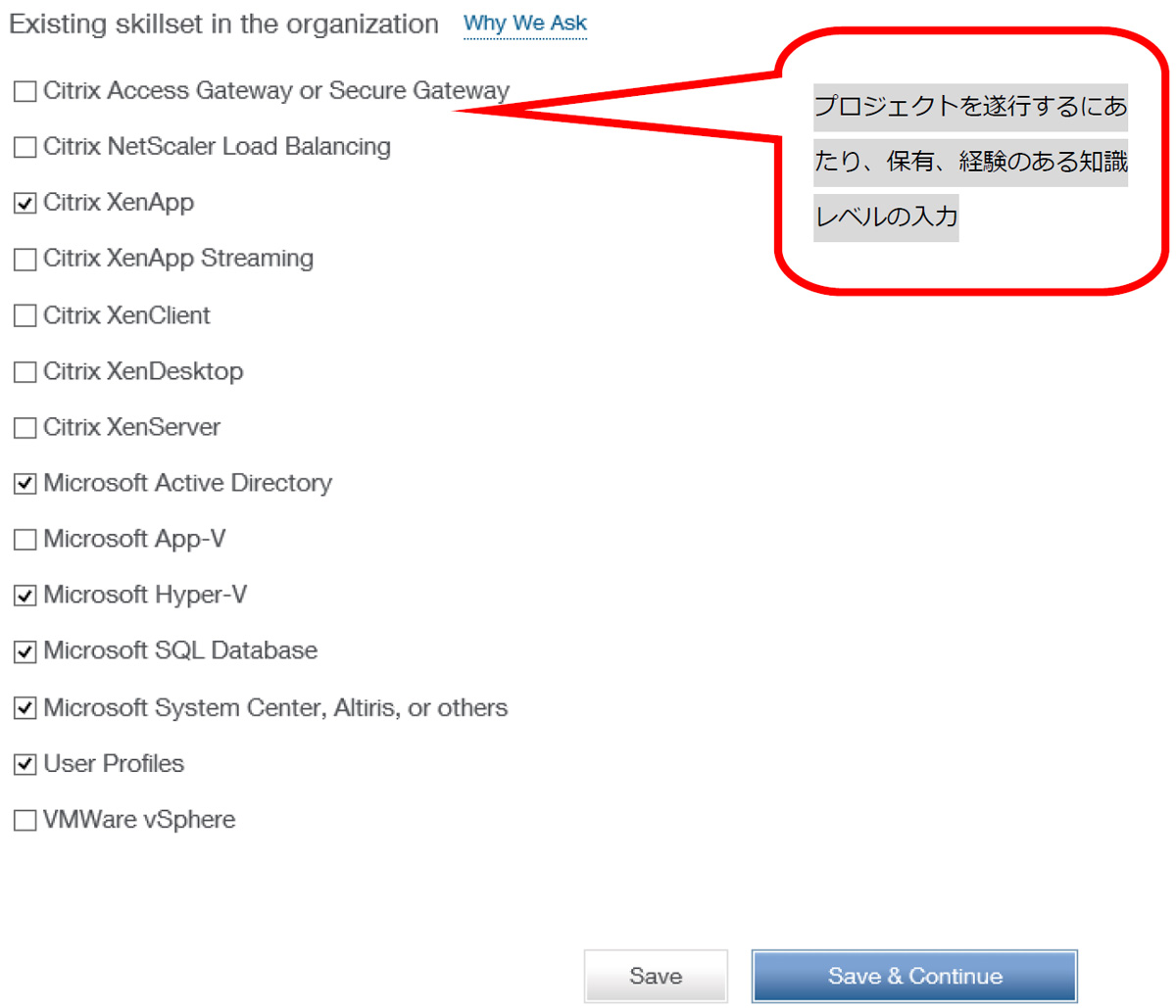Click the Existing skillset in the organization heading

[224, 24]
